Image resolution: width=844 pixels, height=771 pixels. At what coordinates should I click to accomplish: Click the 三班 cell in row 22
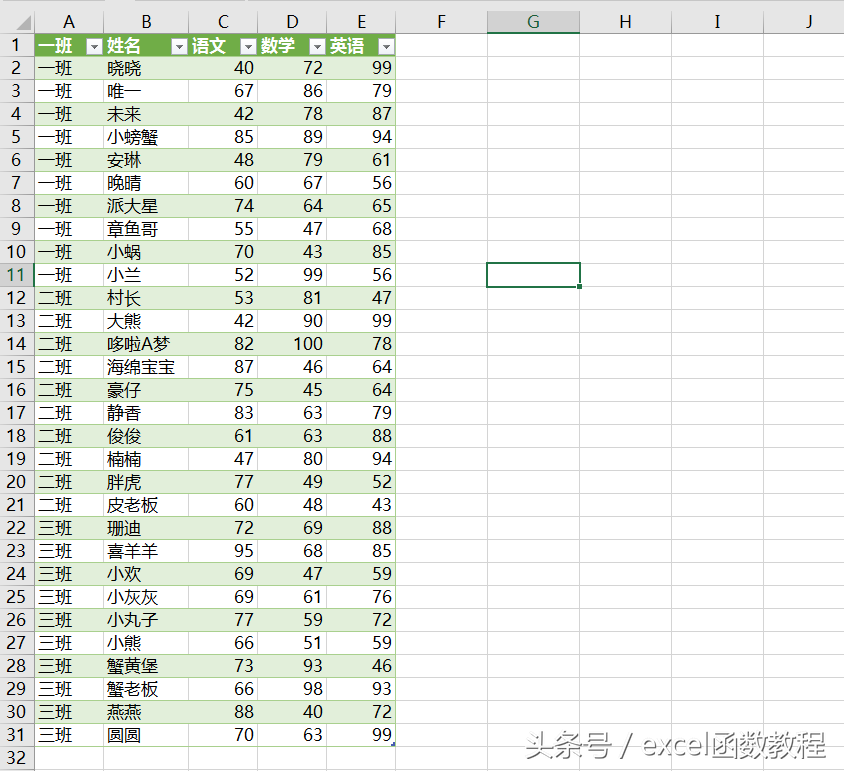coord(69,528)
